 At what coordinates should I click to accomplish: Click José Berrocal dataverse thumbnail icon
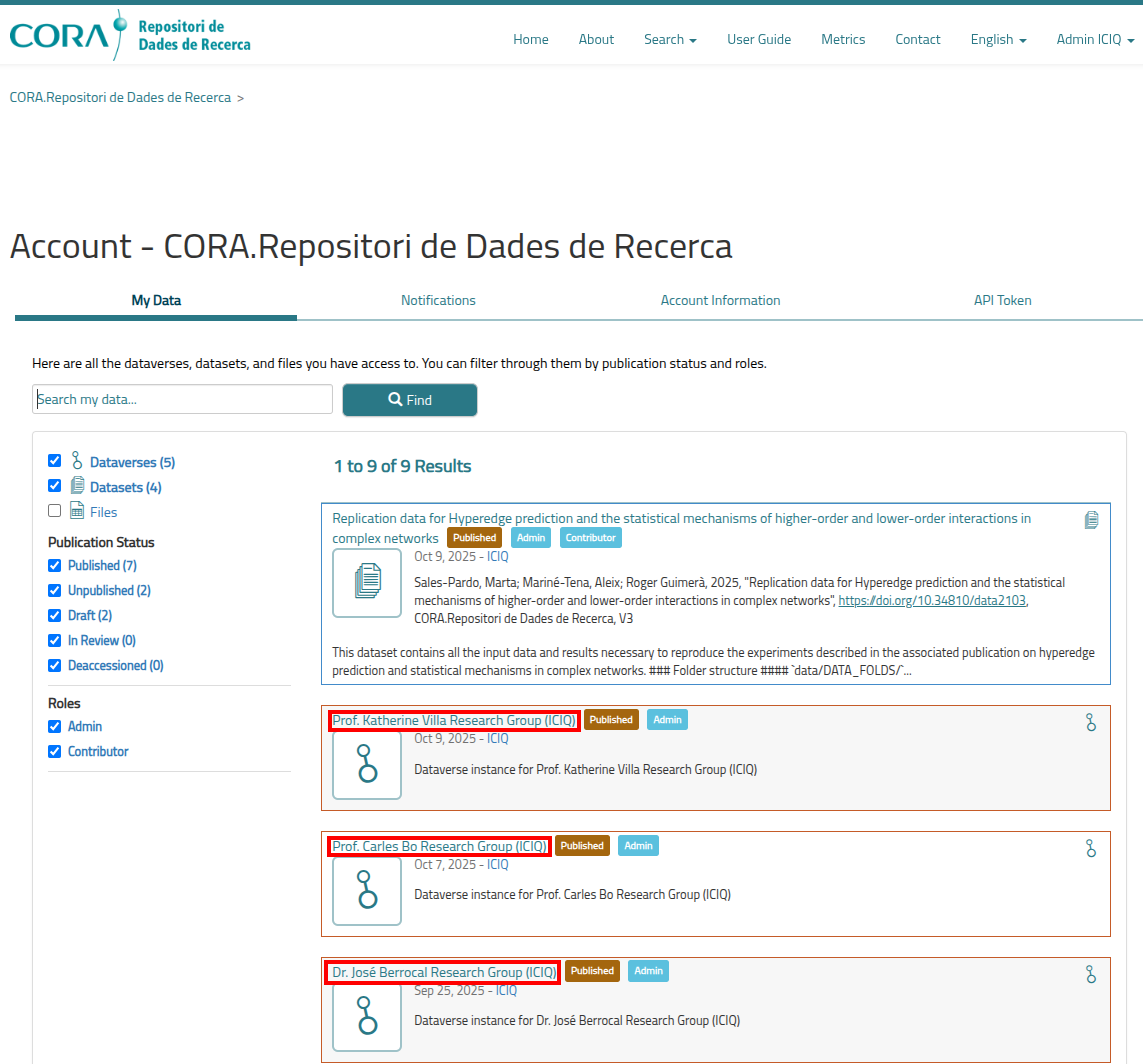tap(367, 1016)
